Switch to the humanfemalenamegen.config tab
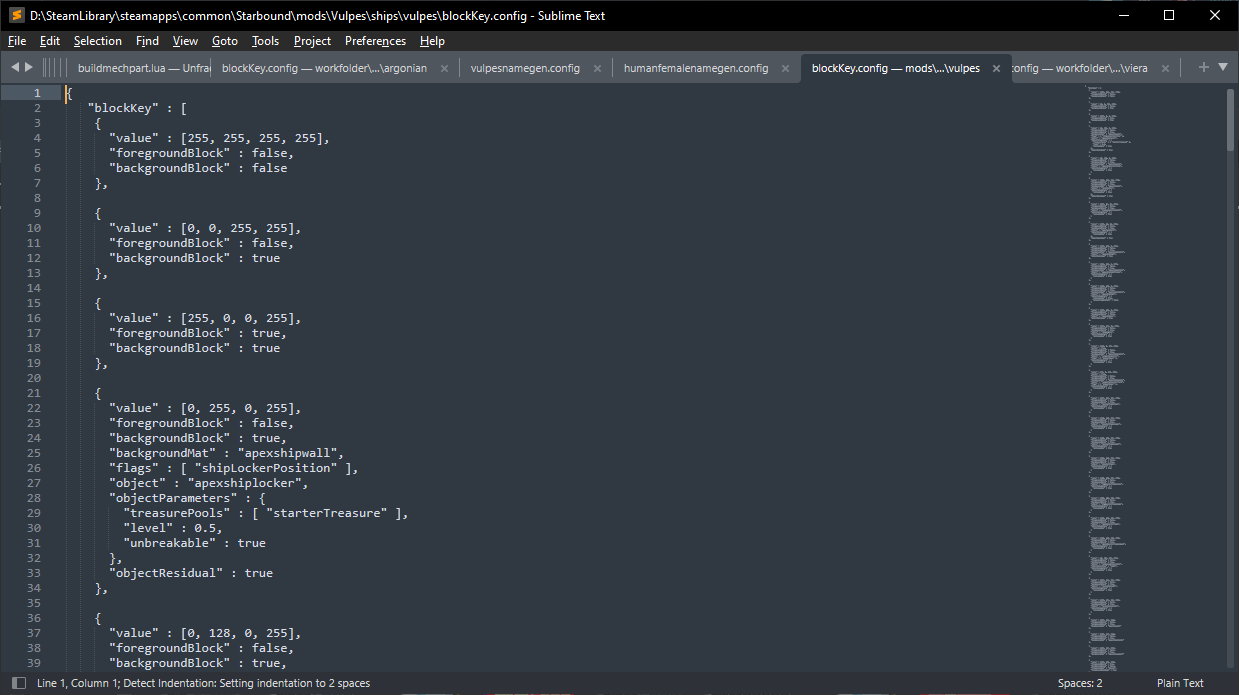The image size is (1239, 695). click(x=695, y=68)
